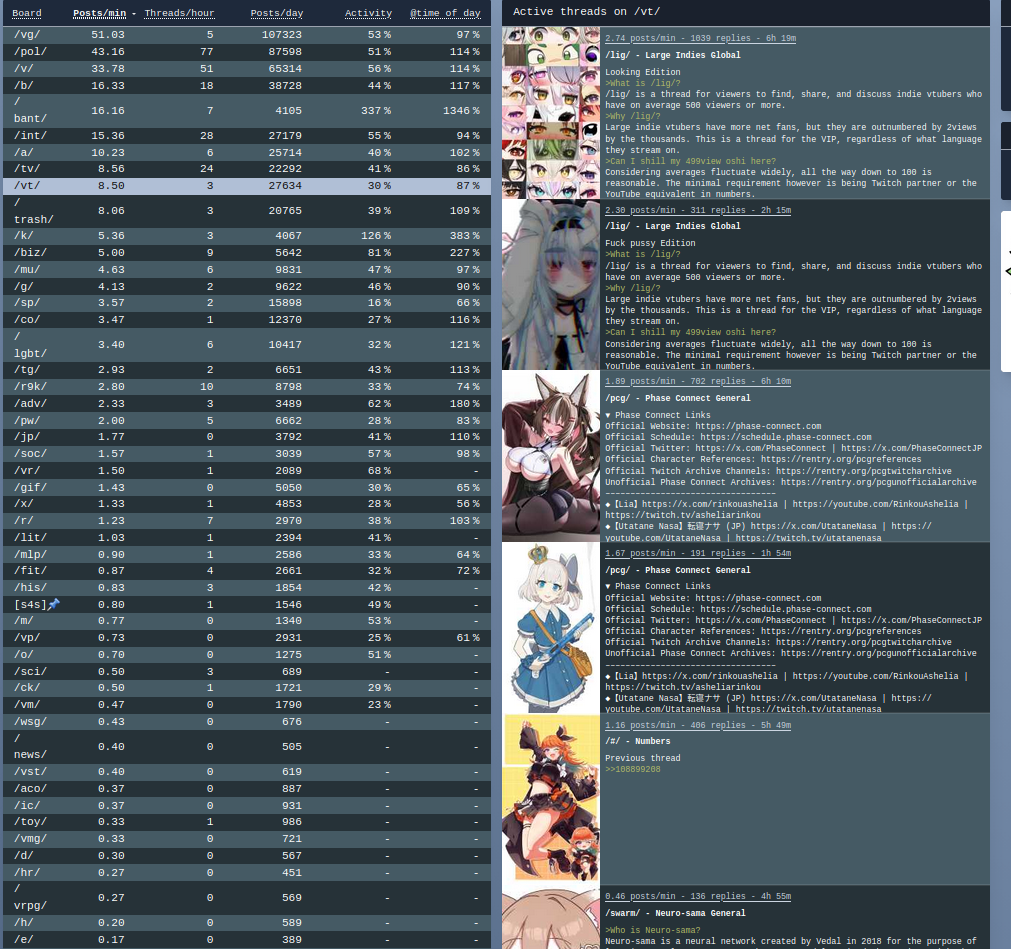Select the /vrpg/ board row
Viewport: 1011px width, 949px height.
(247, 897)
